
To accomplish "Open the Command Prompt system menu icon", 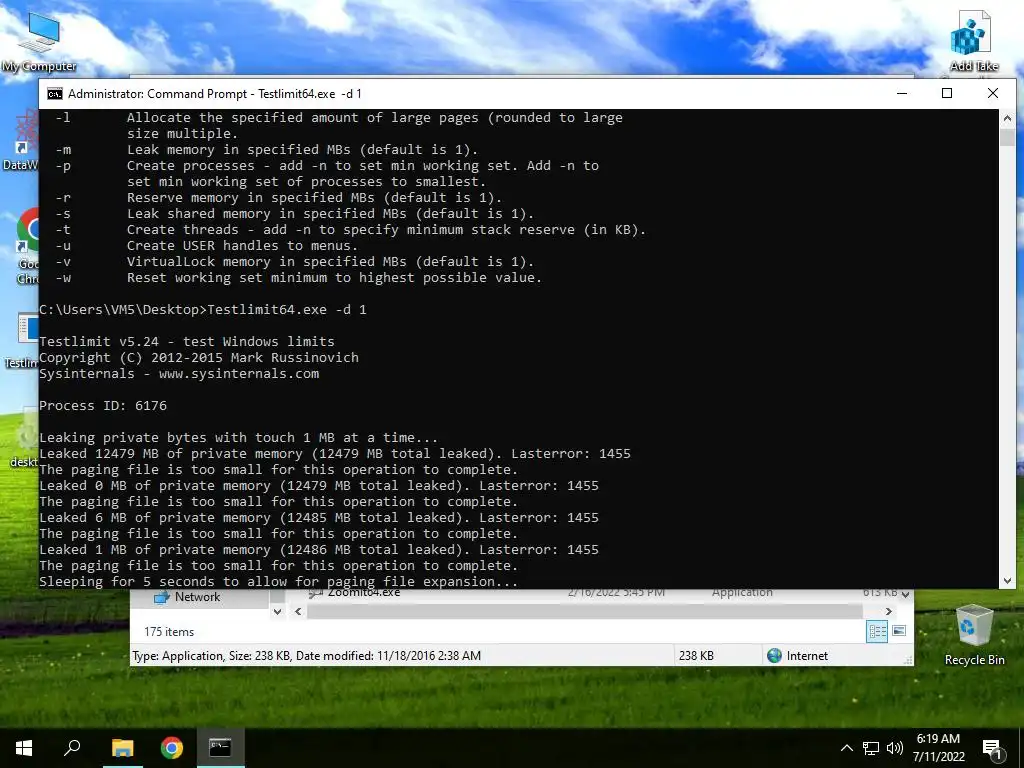I will (x=55, y=93).
